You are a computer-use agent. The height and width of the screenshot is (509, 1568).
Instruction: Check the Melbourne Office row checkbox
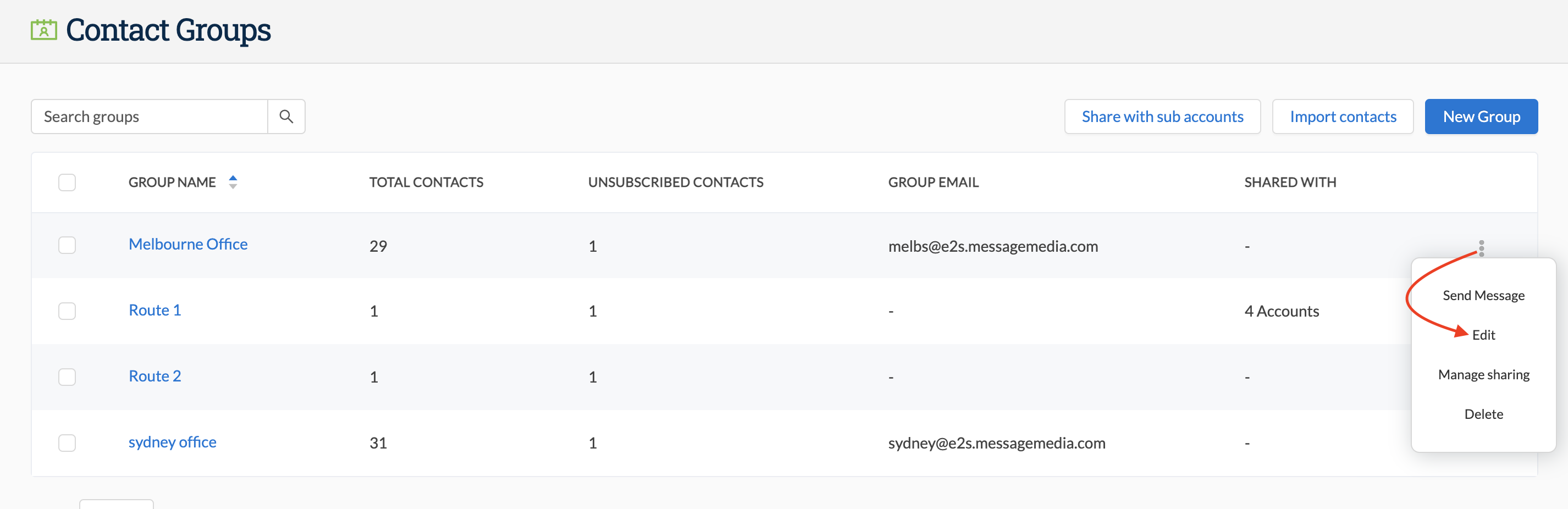(67, 245)
